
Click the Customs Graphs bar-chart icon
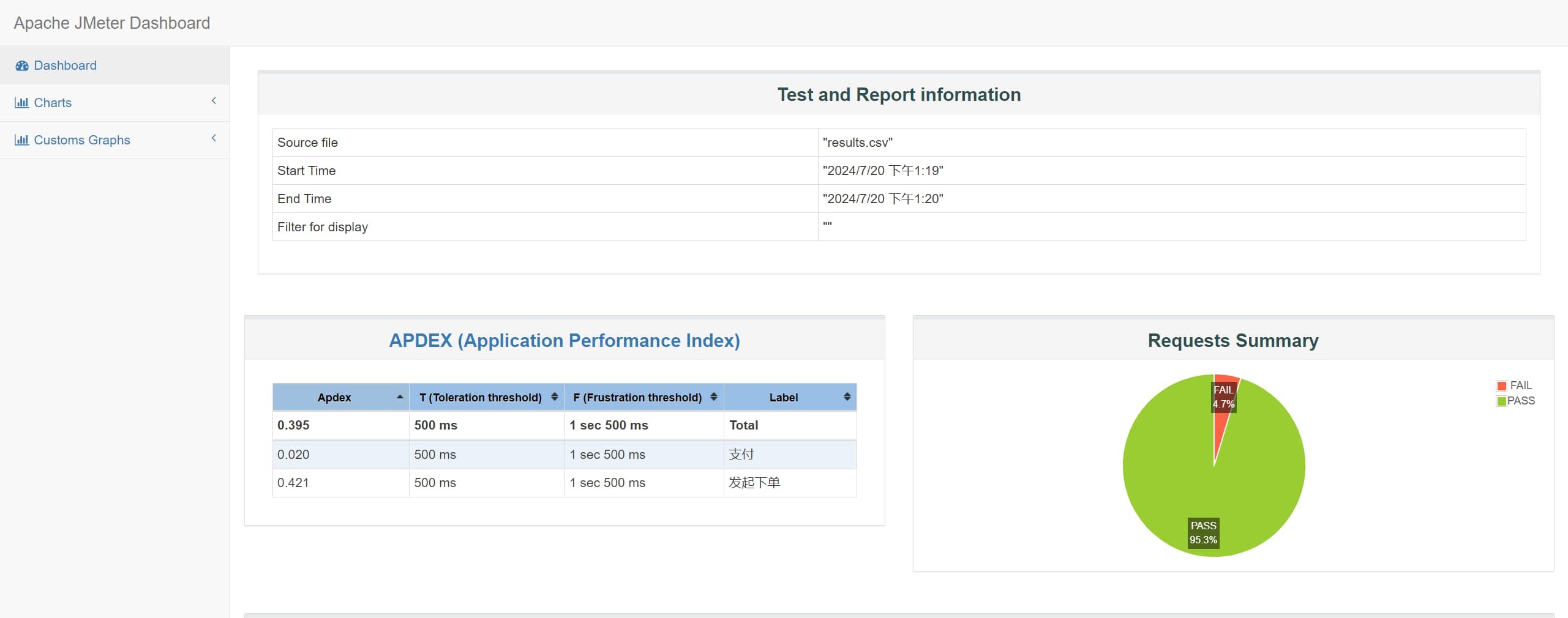(x=22, y=140)
